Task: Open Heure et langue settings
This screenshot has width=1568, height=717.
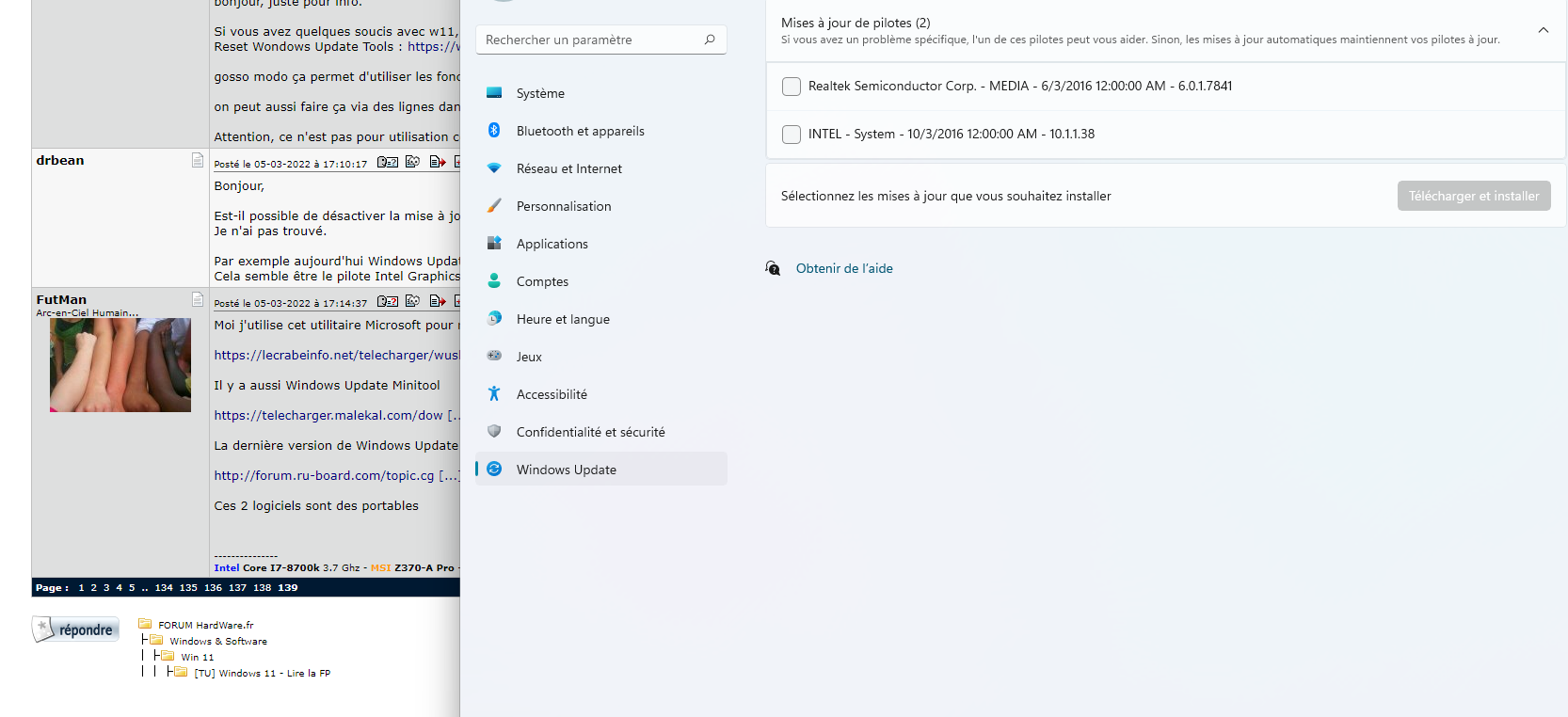Action: (x=562, y=319)
